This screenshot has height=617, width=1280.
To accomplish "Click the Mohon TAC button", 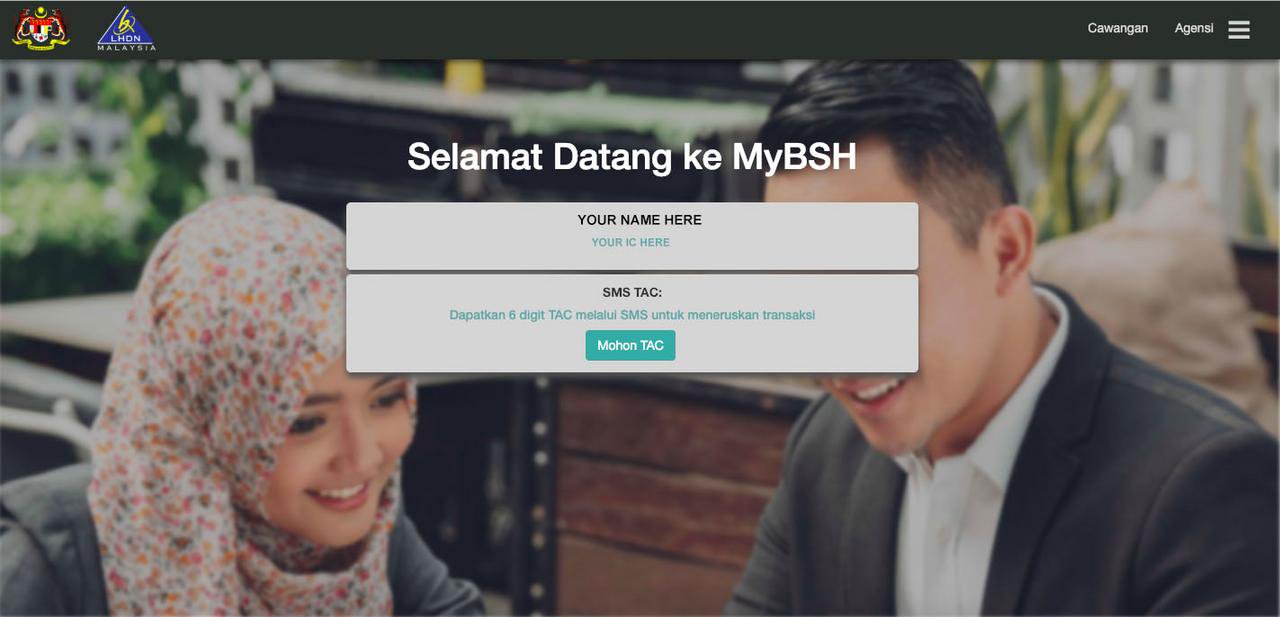I will tap(630, 345).
